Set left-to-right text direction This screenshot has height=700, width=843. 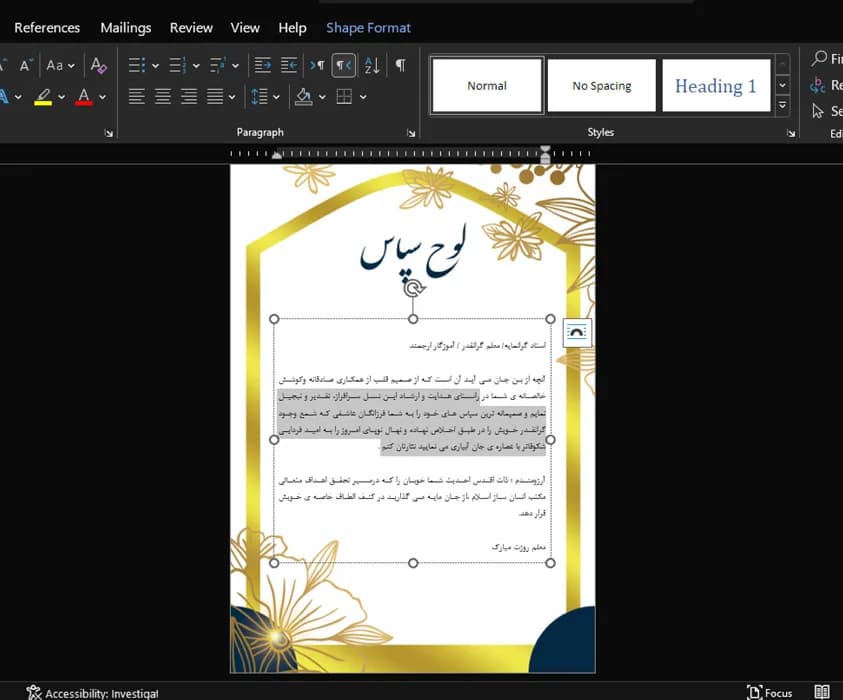(x=317, y=66)
